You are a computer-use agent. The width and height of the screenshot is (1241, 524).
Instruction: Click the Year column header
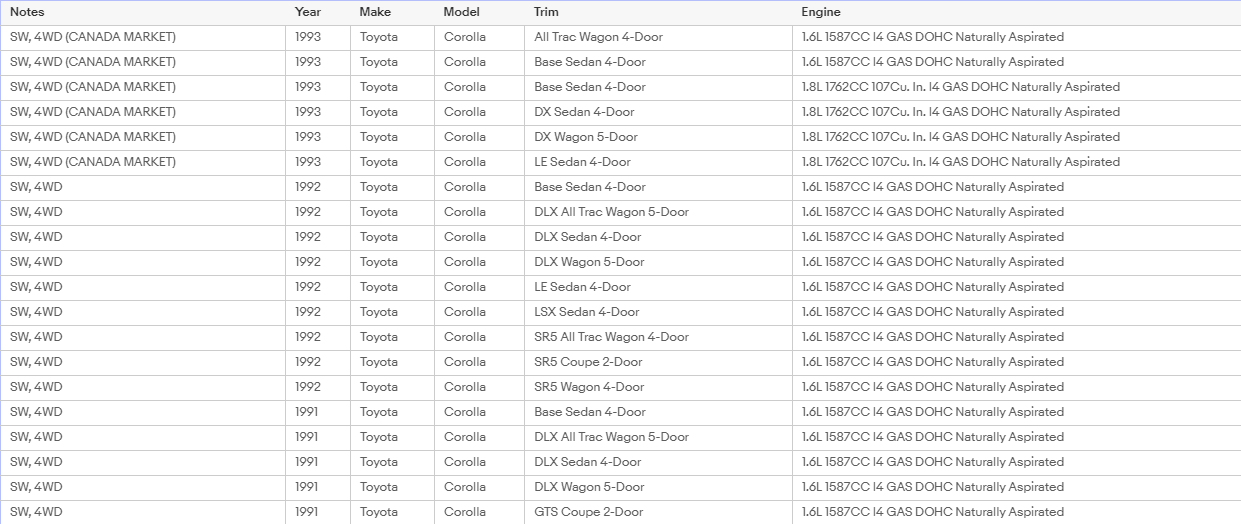click(318, 12)
